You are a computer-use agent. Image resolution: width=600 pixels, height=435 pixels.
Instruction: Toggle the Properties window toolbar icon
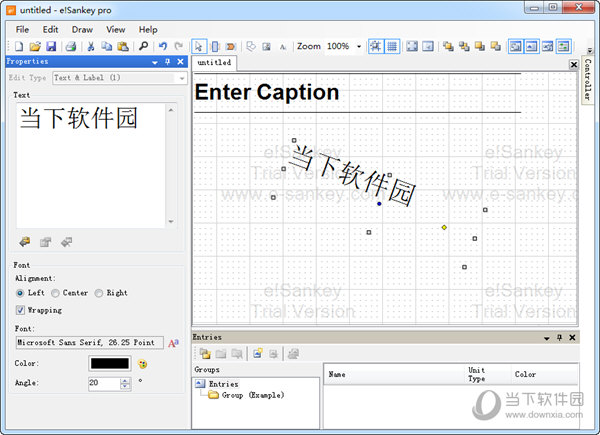coord(515,47)
